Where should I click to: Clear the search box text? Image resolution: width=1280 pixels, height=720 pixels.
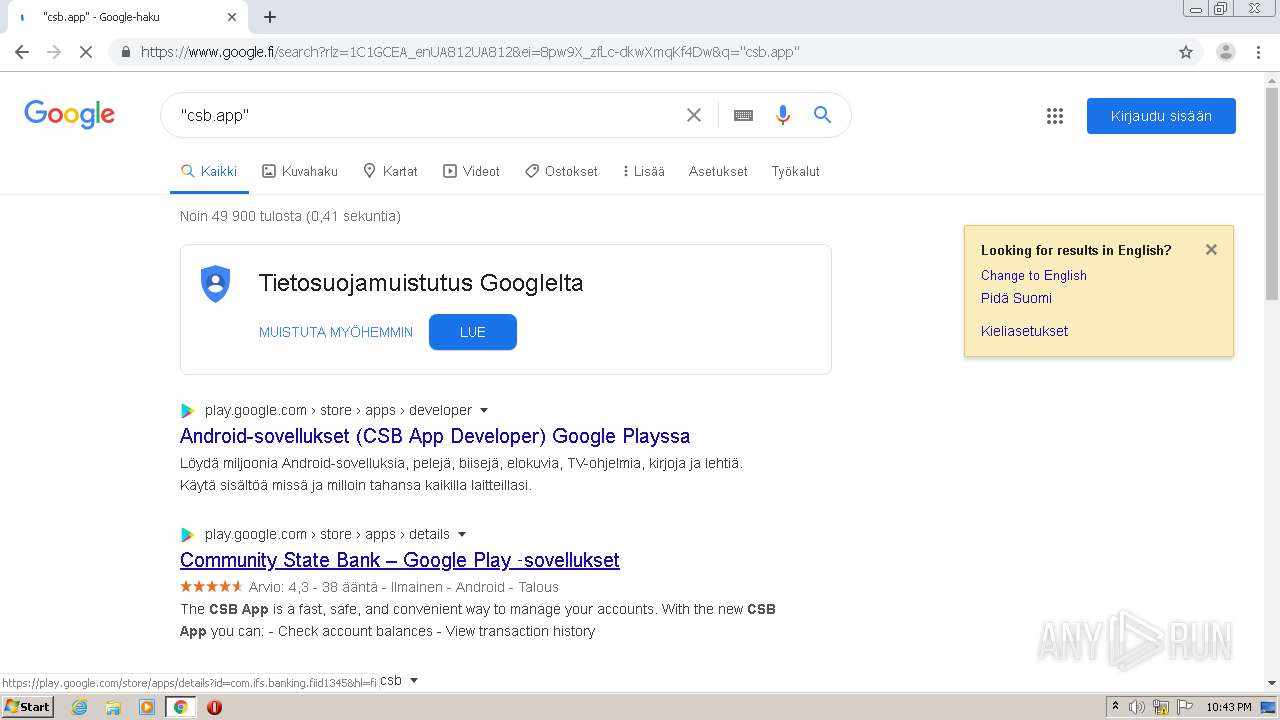coord(693,115)
